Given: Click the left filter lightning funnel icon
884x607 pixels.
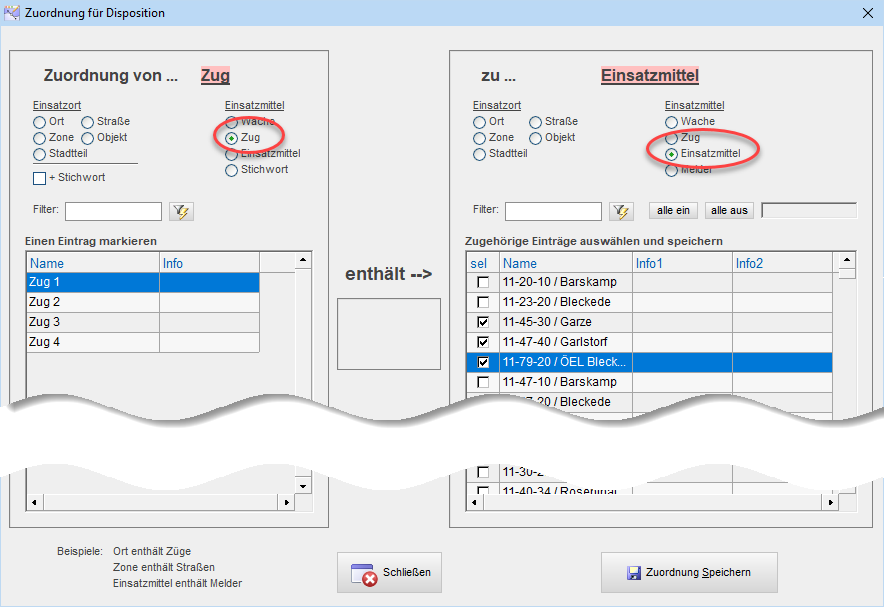Looking at the screenshot, I should tap(181, 211).
